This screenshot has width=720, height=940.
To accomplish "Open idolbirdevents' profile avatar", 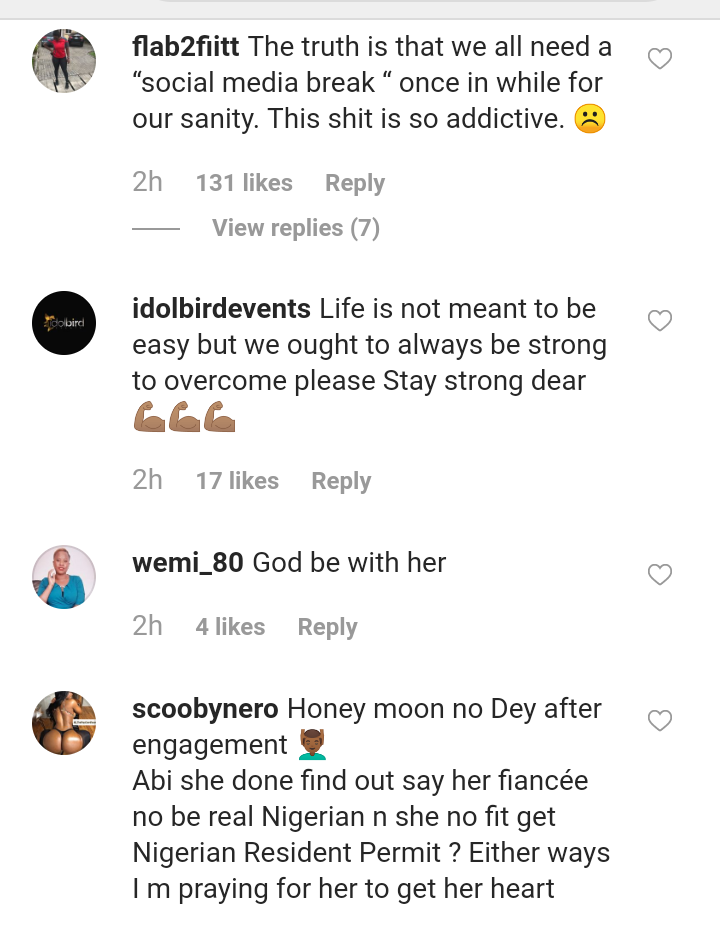I will [64, 322].
